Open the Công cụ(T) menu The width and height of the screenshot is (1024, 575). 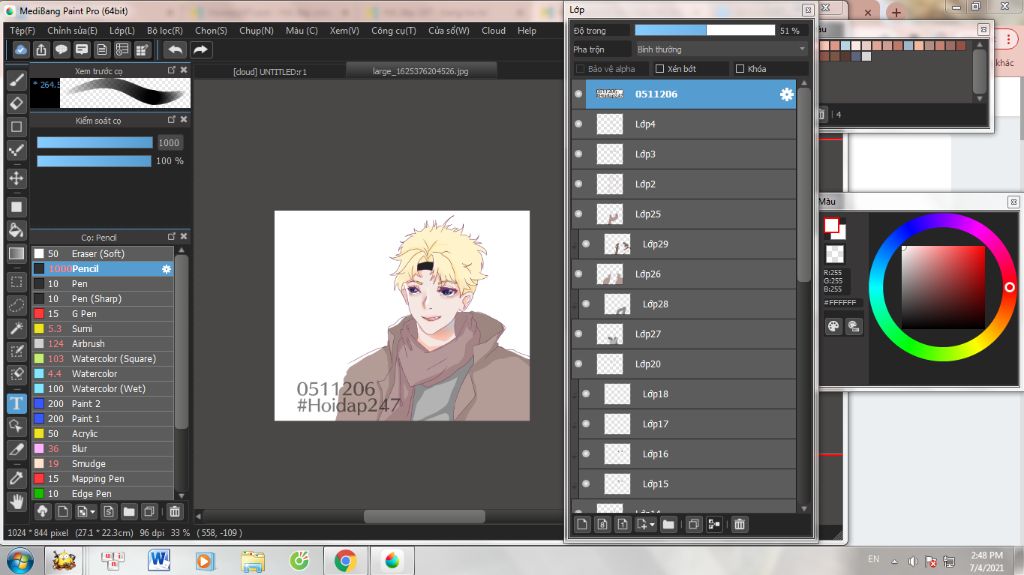pos(393,31)
